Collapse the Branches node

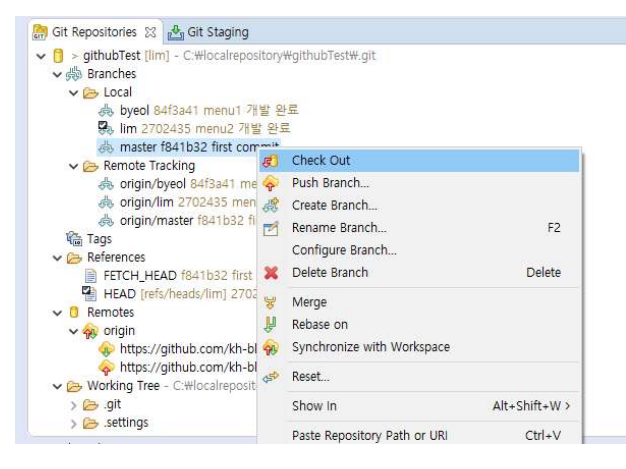[57, 75]
